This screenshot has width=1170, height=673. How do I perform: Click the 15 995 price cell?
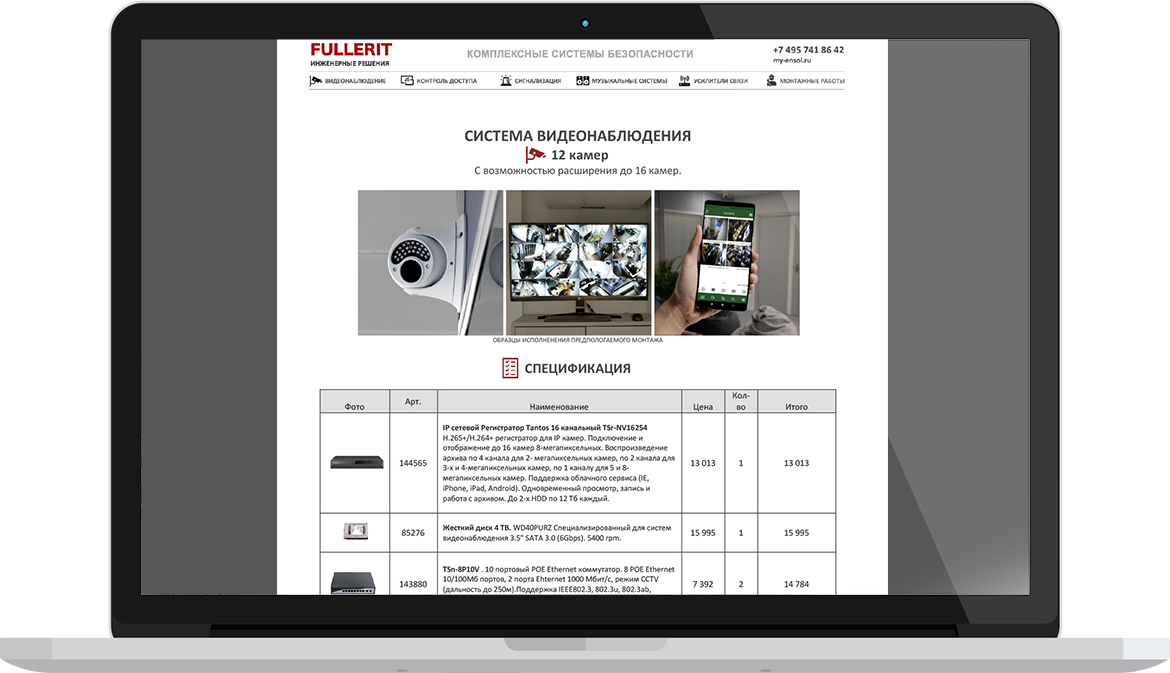pyautogui.click(x=703, y=533)
